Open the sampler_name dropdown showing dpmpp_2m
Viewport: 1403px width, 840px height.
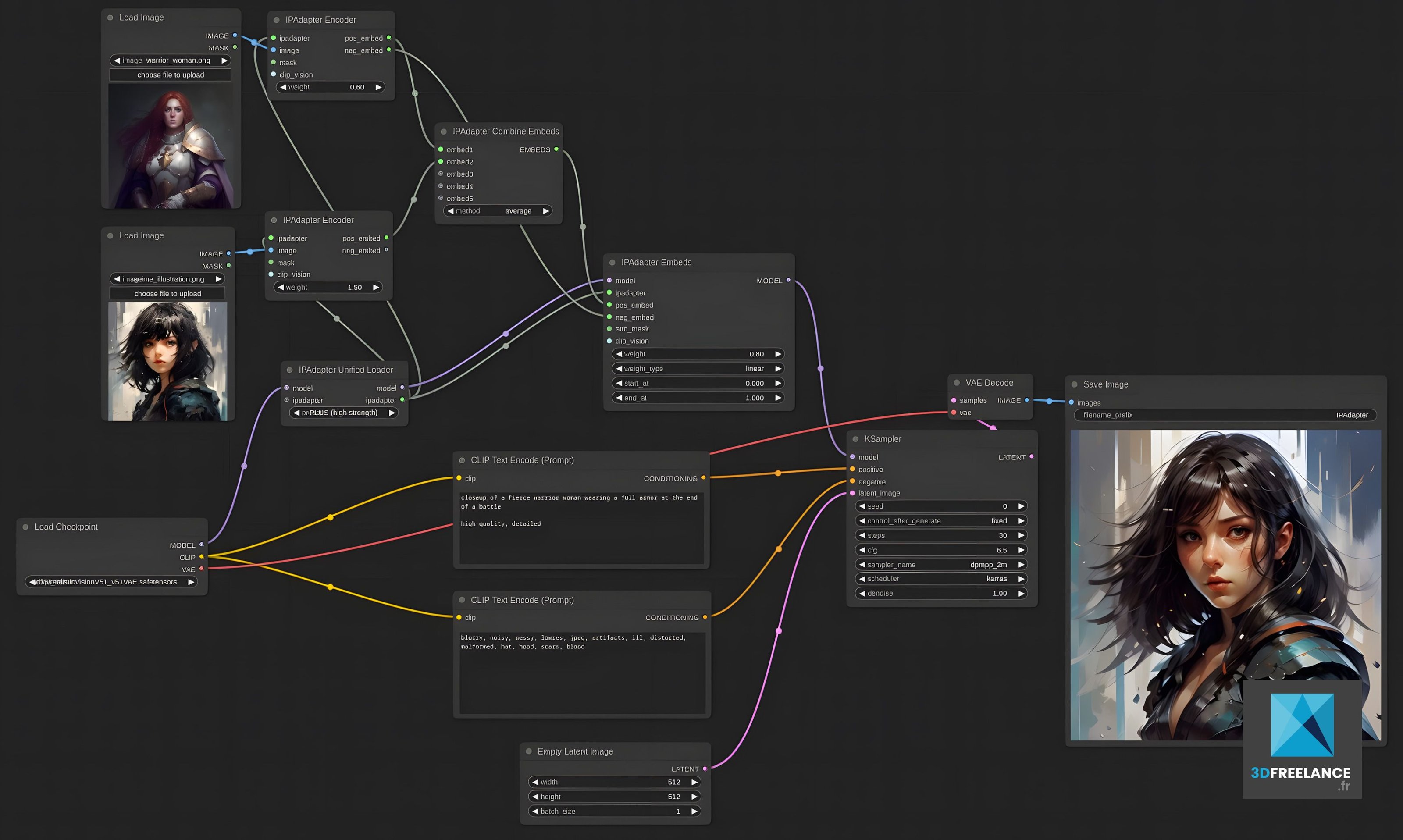[x=940, y=564]
